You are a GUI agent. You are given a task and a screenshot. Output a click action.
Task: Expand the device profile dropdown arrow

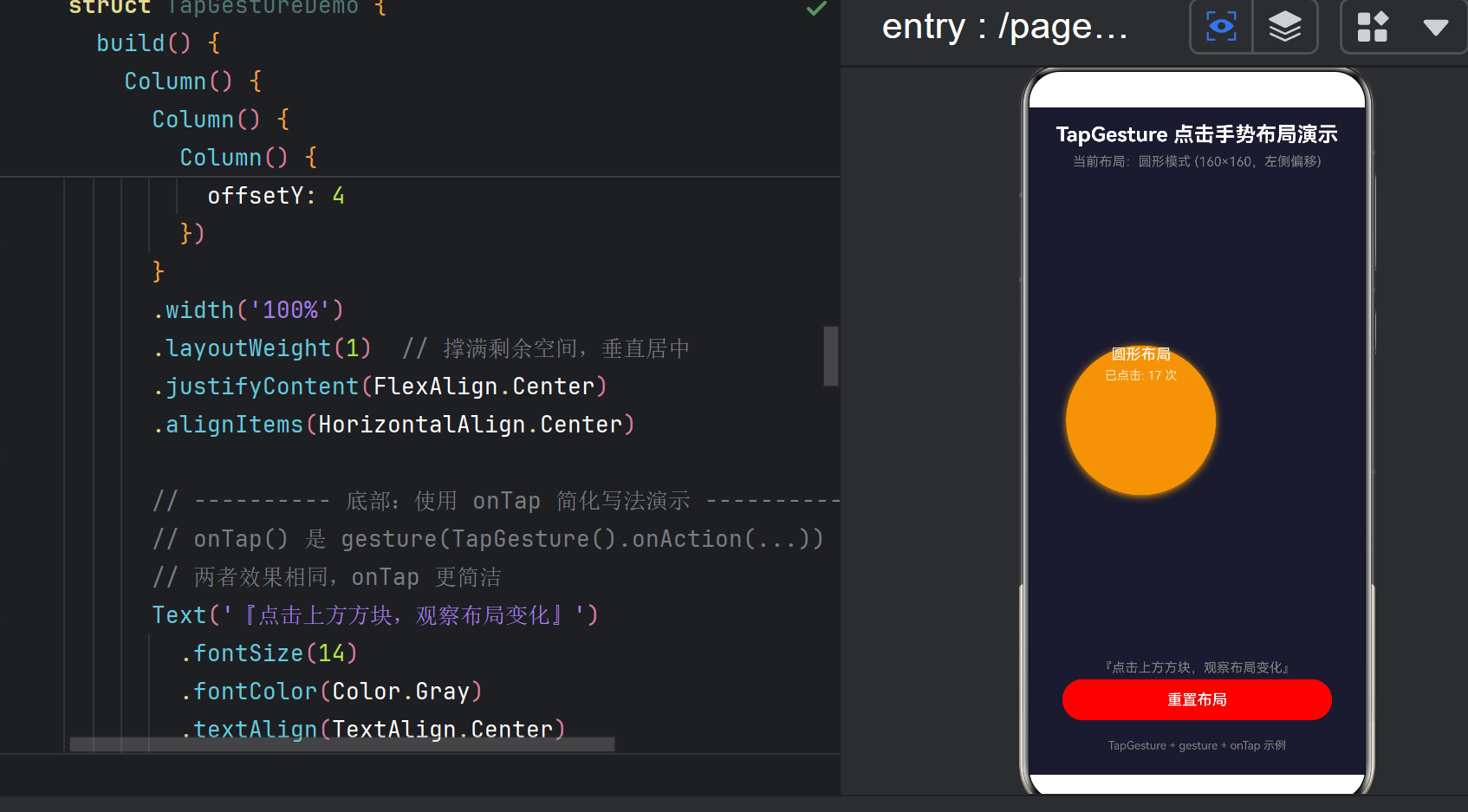(x=1436, y=27)
